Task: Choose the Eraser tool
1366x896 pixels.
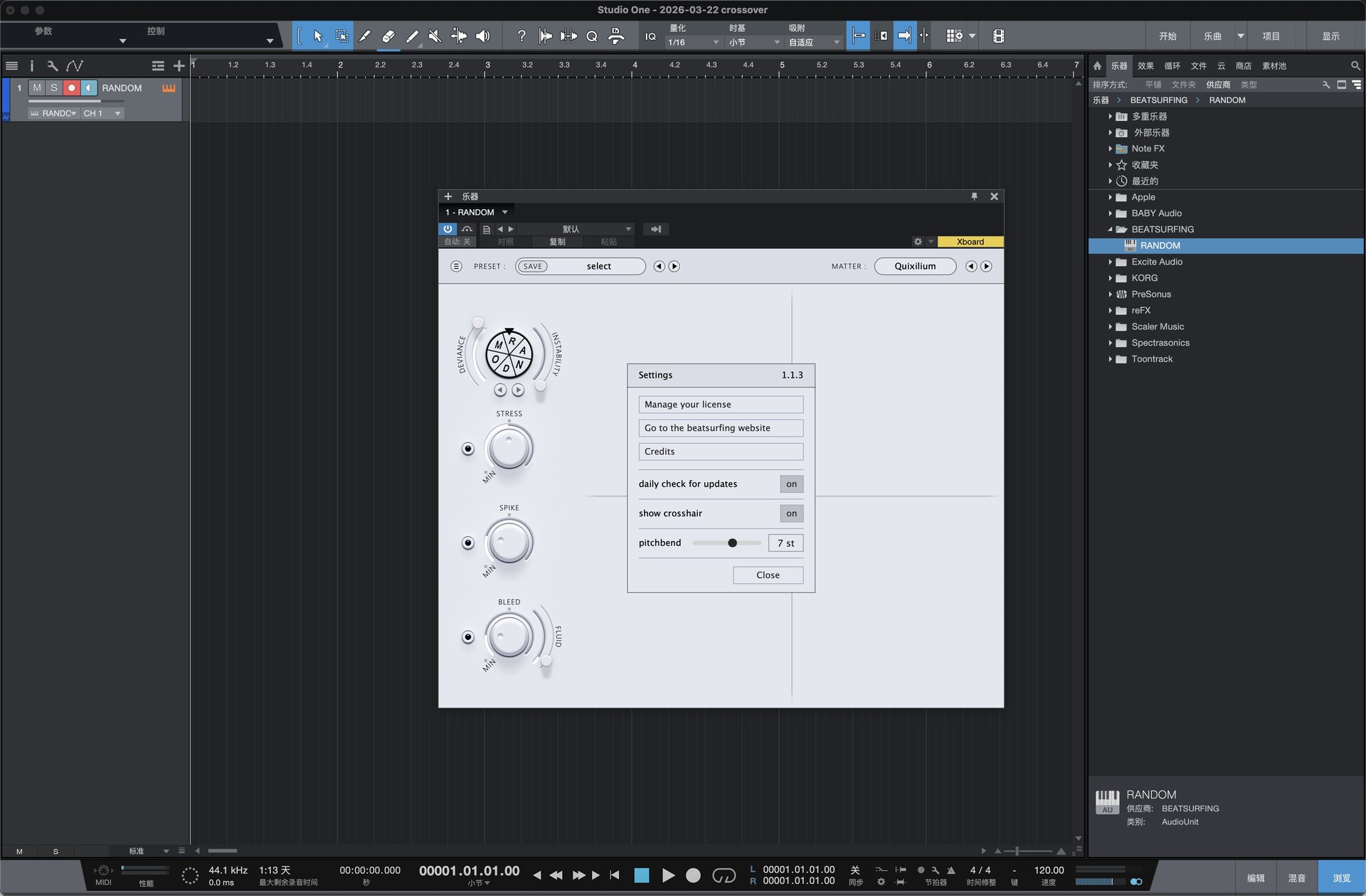Action: point(388,36)
